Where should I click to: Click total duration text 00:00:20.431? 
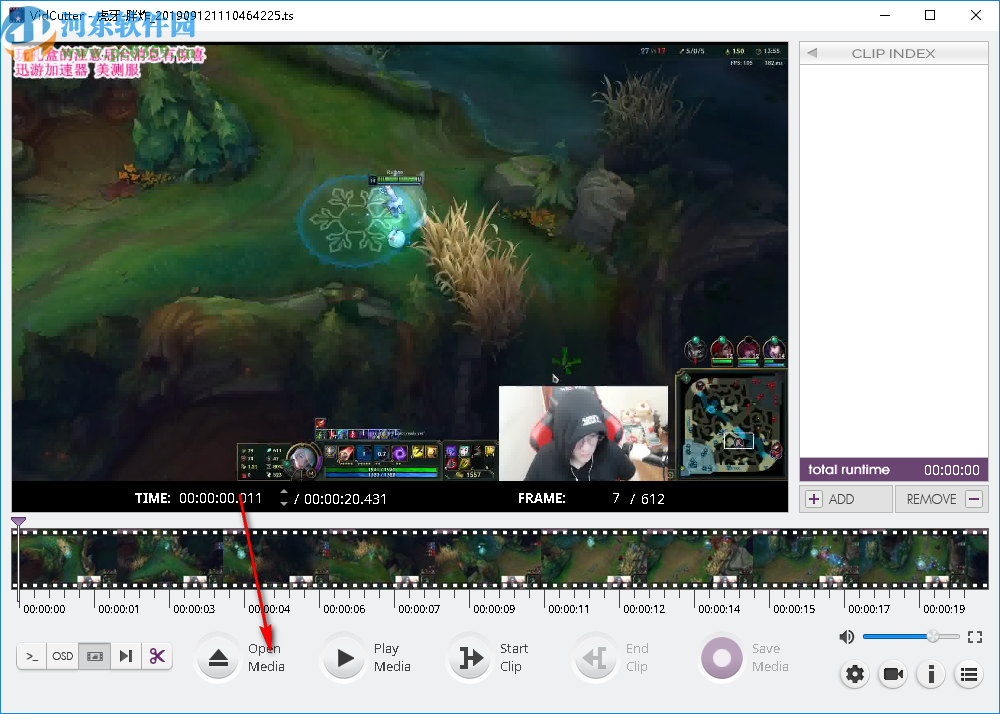coord(345,499)
